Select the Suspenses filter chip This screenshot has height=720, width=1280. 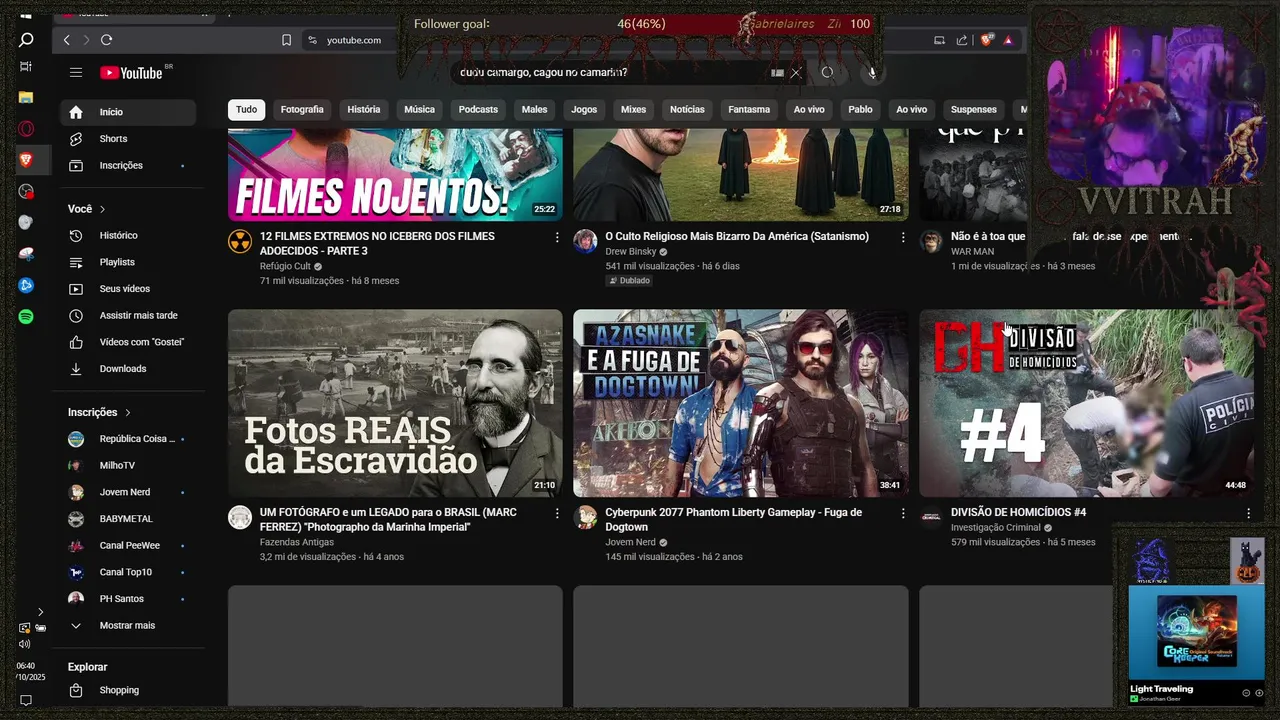click(x=974, y=109)
